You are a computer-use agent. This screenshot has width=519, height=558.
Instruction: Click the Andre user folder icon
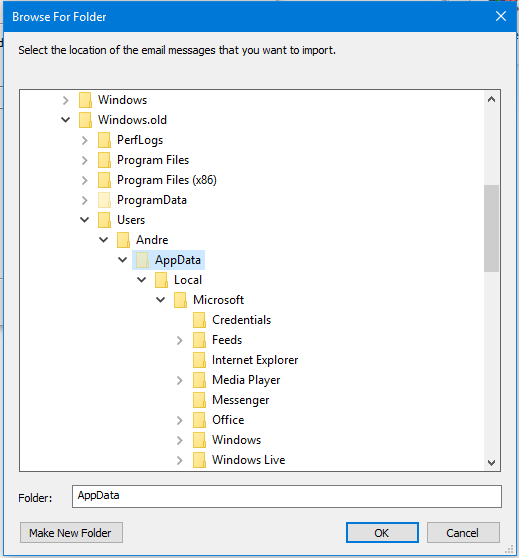tap(123, 240)
